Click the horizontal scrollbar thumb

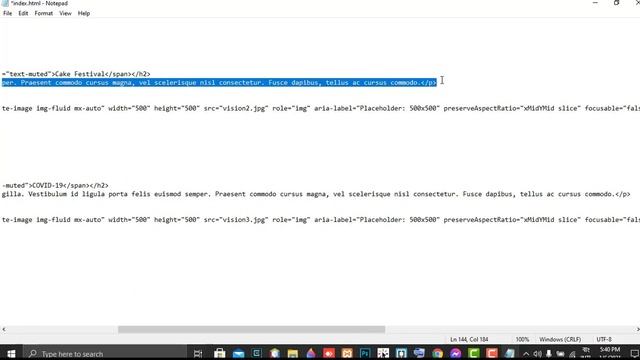click(x=251, y=329)
